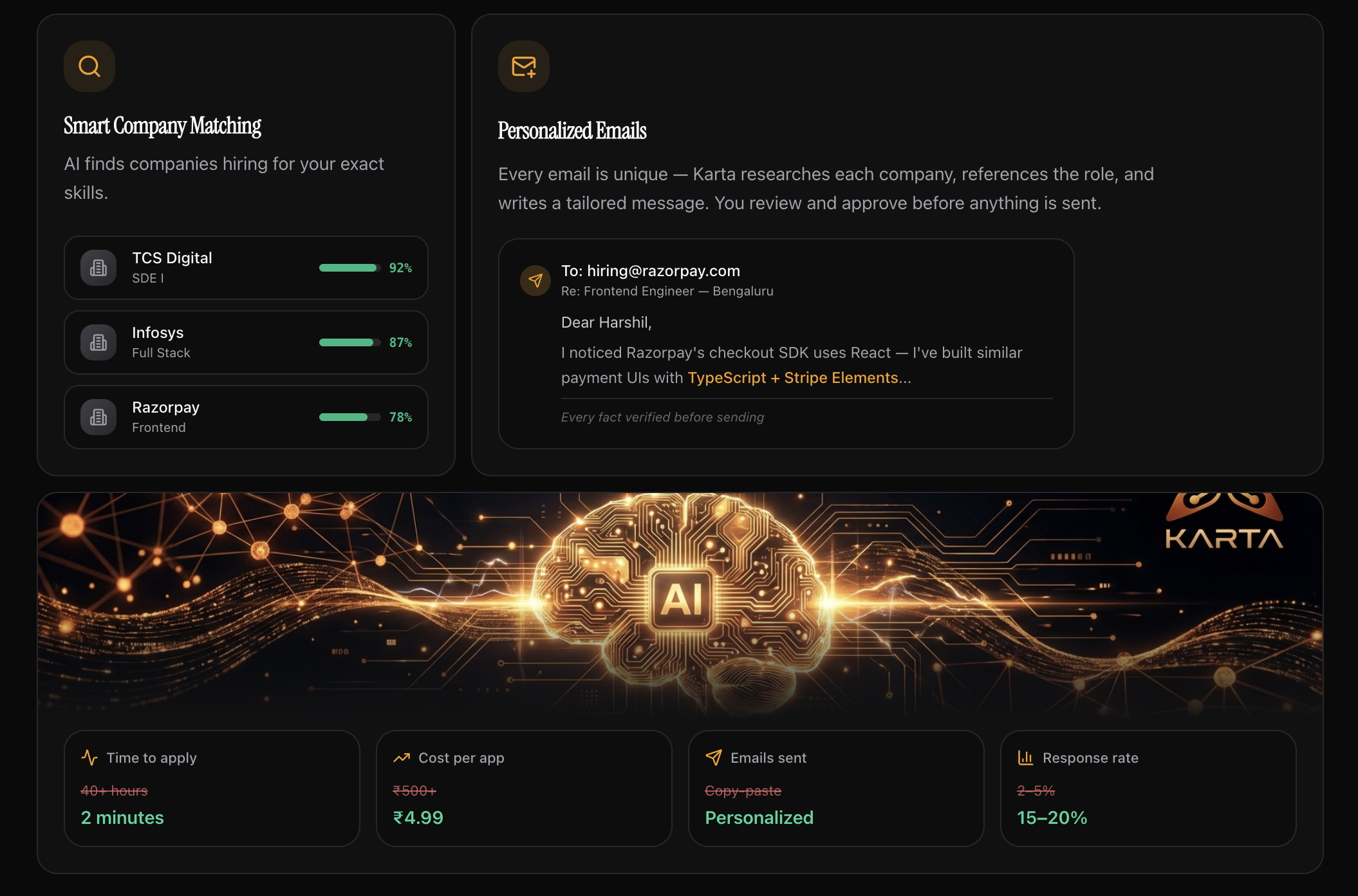Click the bar chart icon next to Response rate
Viewport: 1358px width, 896px height.
[1026, 758]
